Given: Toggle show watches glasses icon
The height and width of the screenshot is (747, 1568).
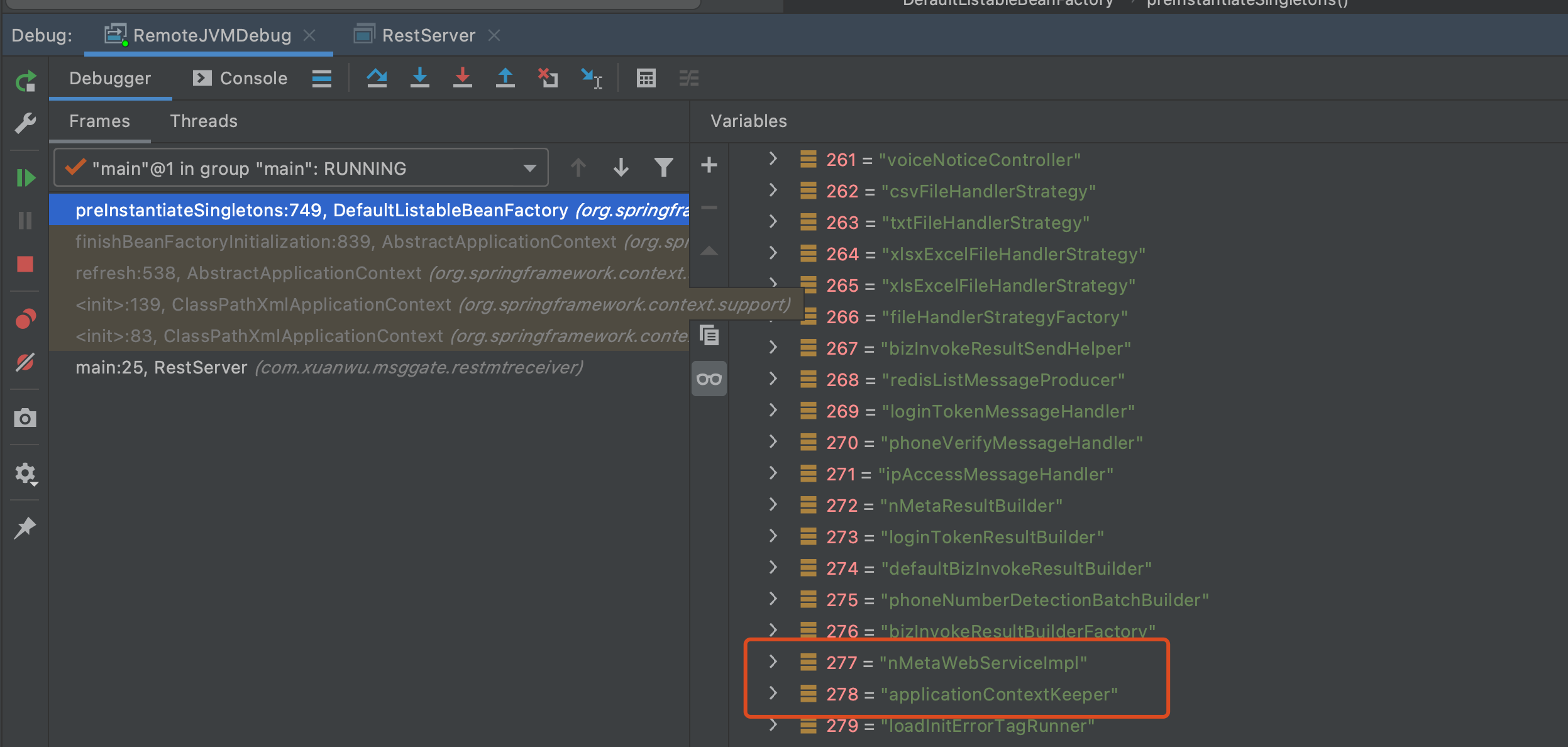Looking at the screenshot, I should (709, 379).
